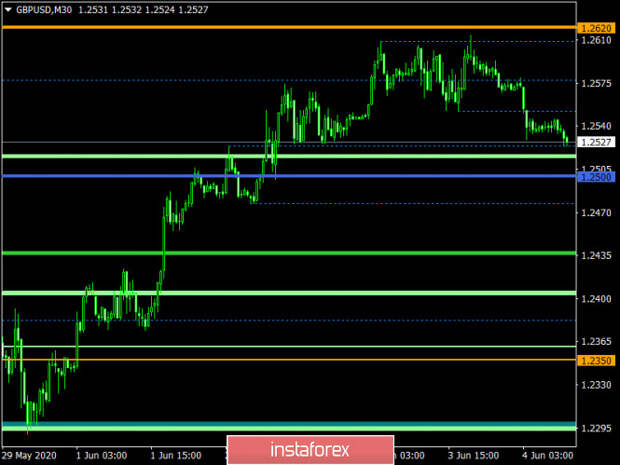The image size is (620, 465).
Task: Click the 1.2330 price scale value
Action: click(x=596, y=385)
